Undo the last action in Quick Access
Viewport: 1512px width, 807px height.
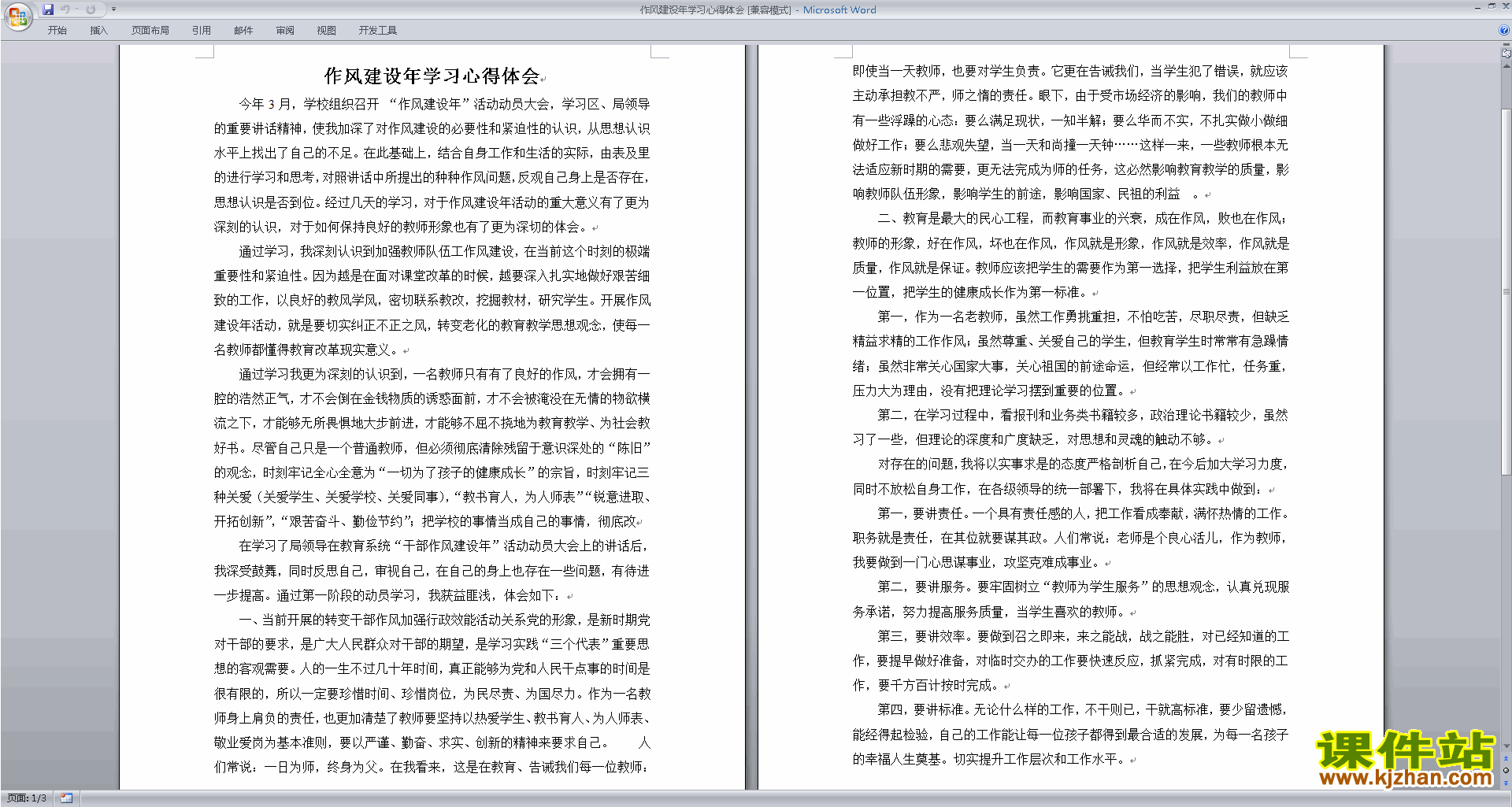(65, 9)
